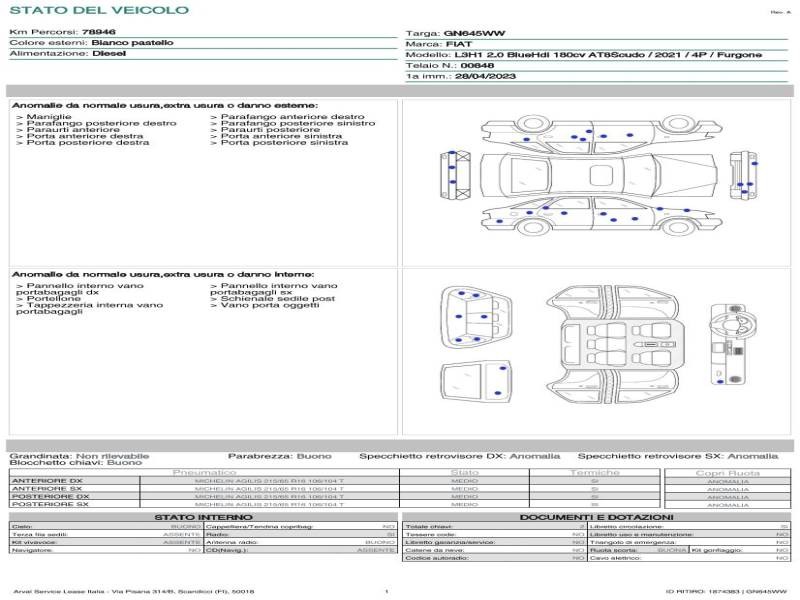Select Porta posteriore destra entry
The image size is (800, 600).
click(83, 142)
